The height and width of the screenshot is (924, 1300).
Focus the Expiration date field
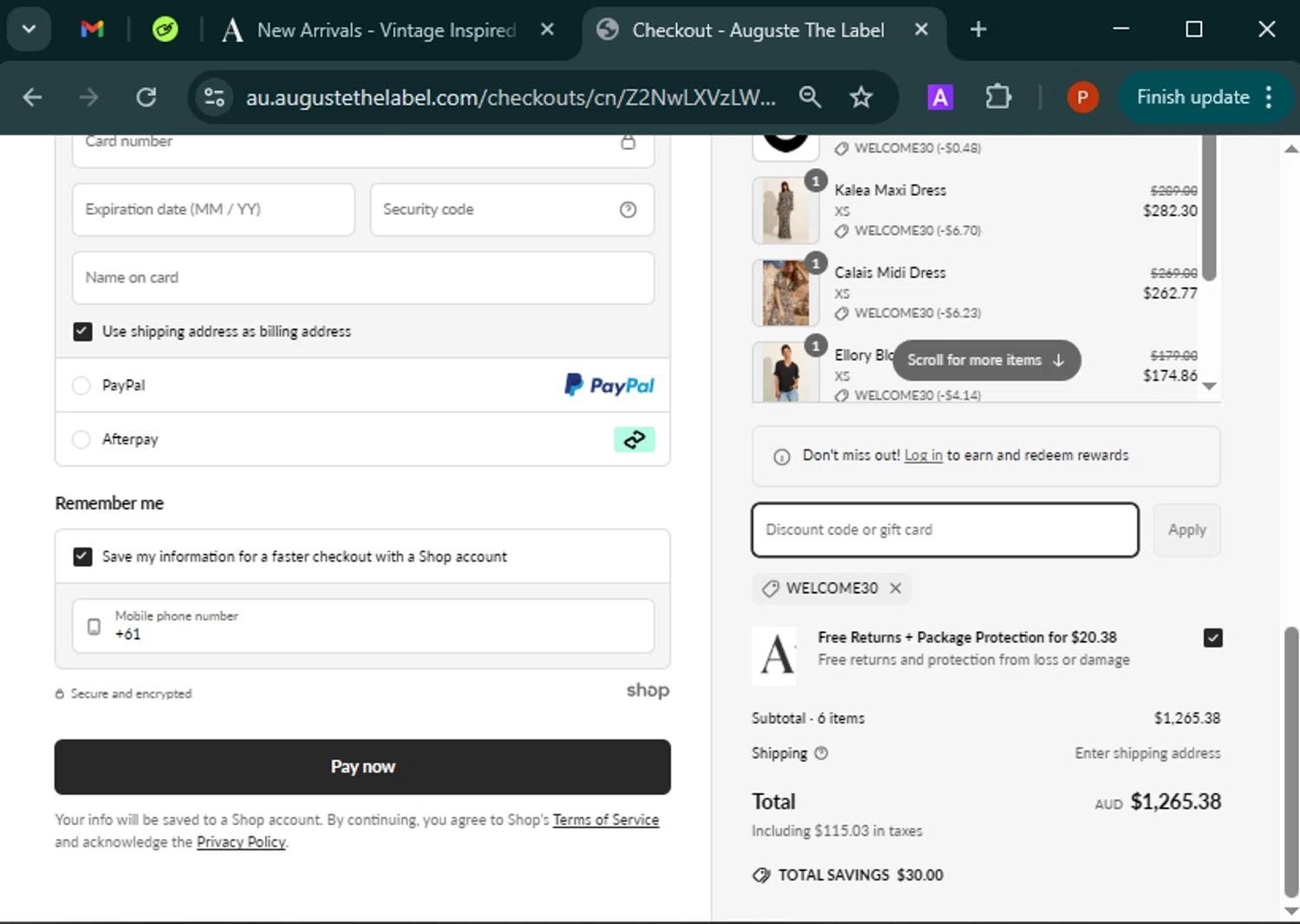(x=213, y=210)
